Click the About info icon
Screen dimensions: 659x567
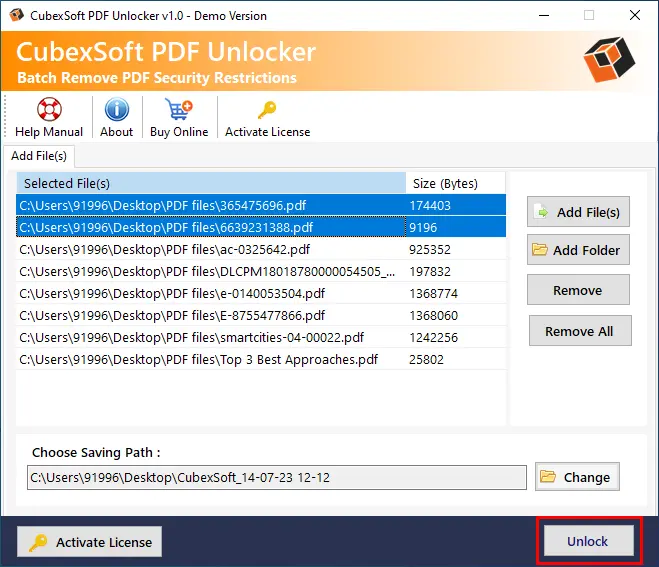pos(117,110)
